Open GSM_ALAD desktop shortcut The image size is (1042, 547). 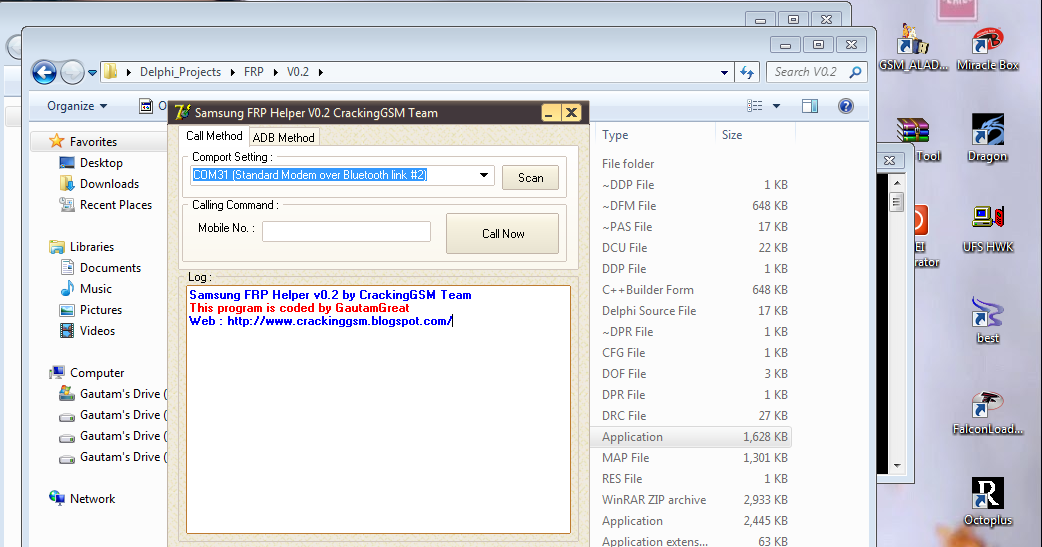tap(913, 48)
